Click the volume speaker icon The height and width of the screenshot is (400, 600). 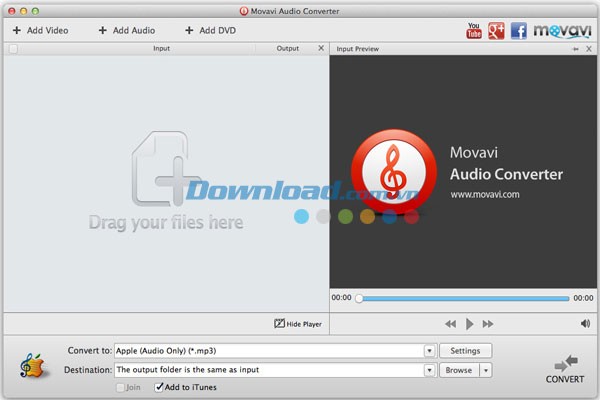[x=585, y=324]
